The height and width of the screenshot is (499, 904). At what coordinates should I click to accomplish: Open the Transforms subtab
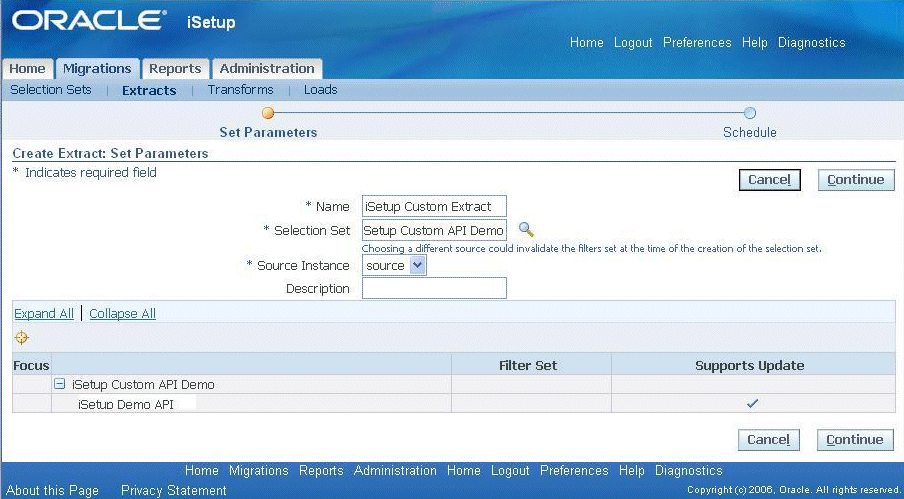click(240, 90)
